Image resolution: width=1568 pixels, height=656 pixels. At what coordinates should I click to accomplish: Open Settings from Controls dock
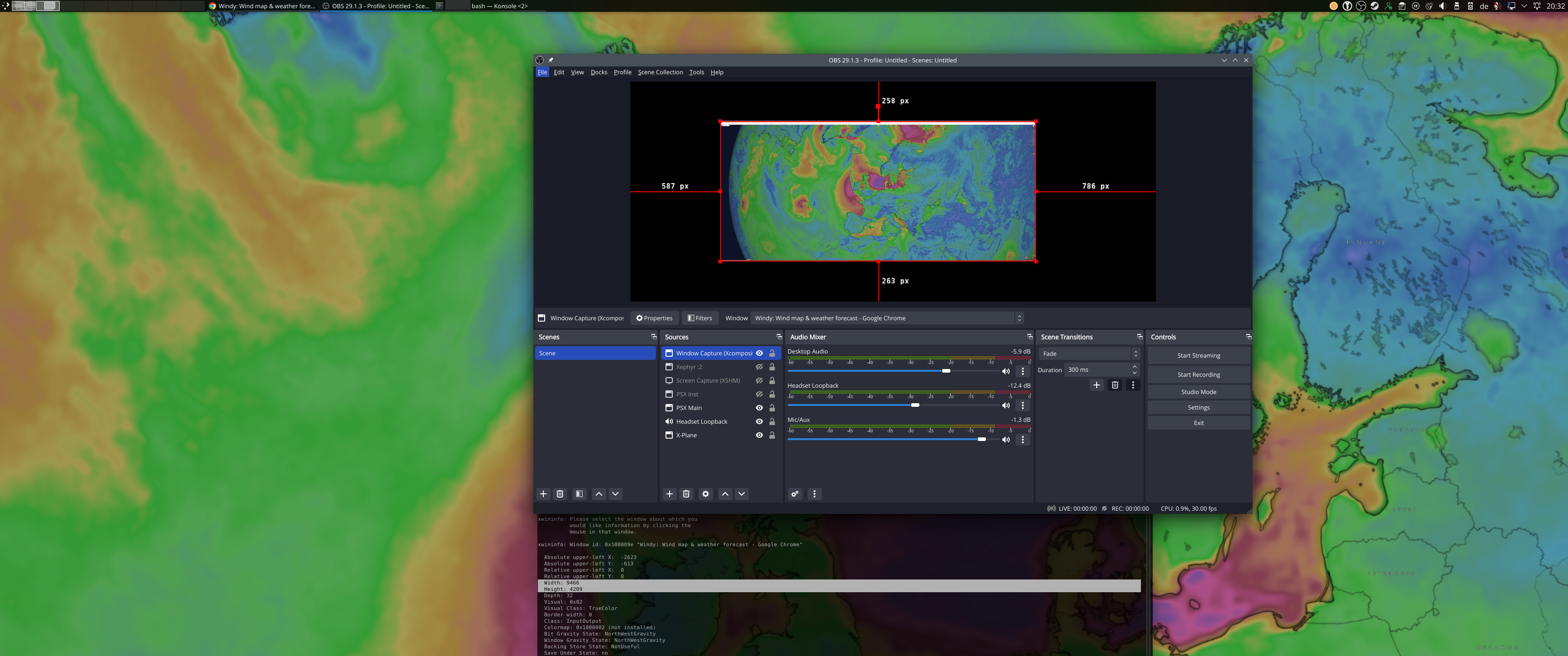pos(1198,408)
